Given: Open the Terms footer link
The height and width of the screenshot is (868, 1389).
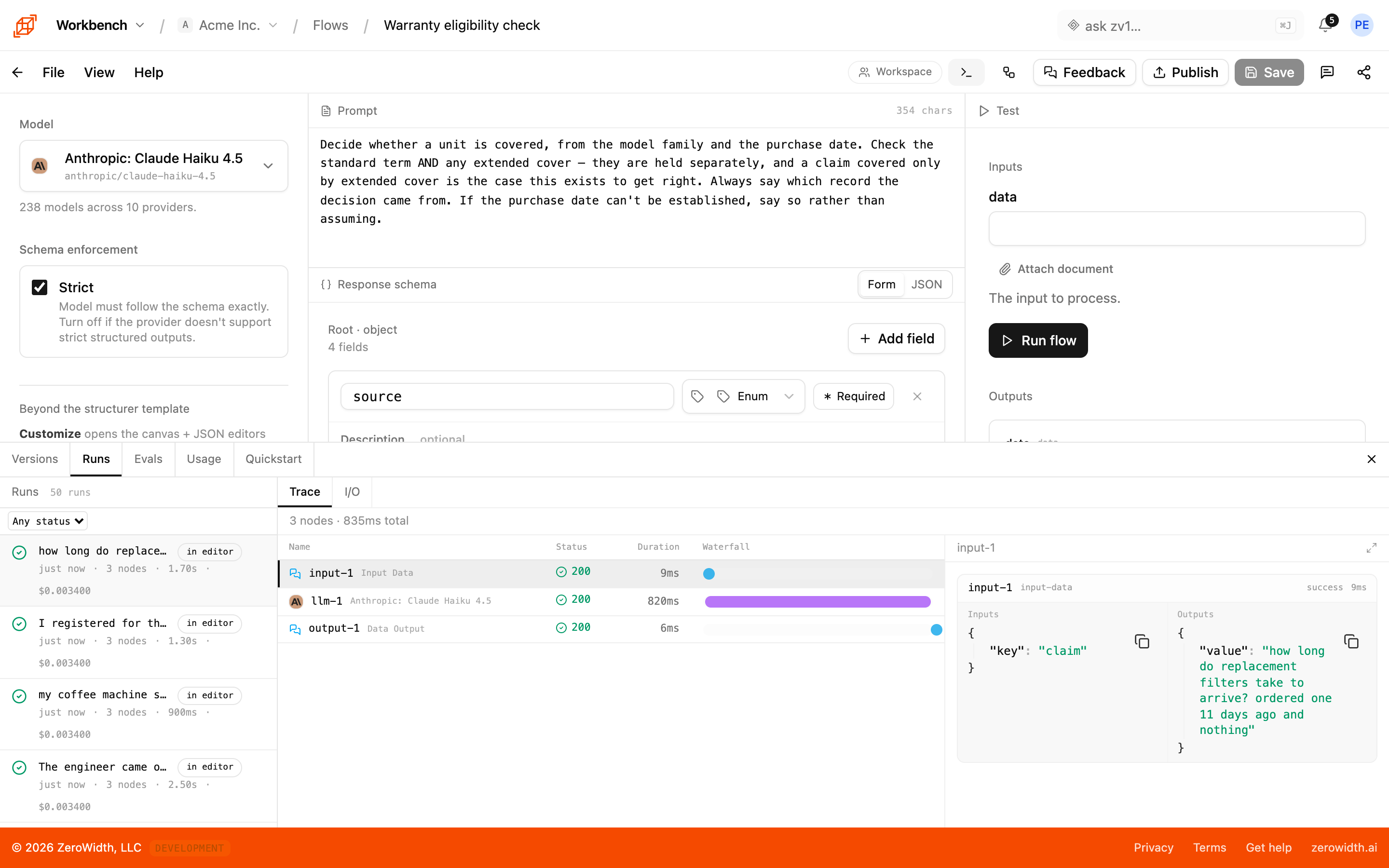Looking at the screenshot, I should point(1210,848).
